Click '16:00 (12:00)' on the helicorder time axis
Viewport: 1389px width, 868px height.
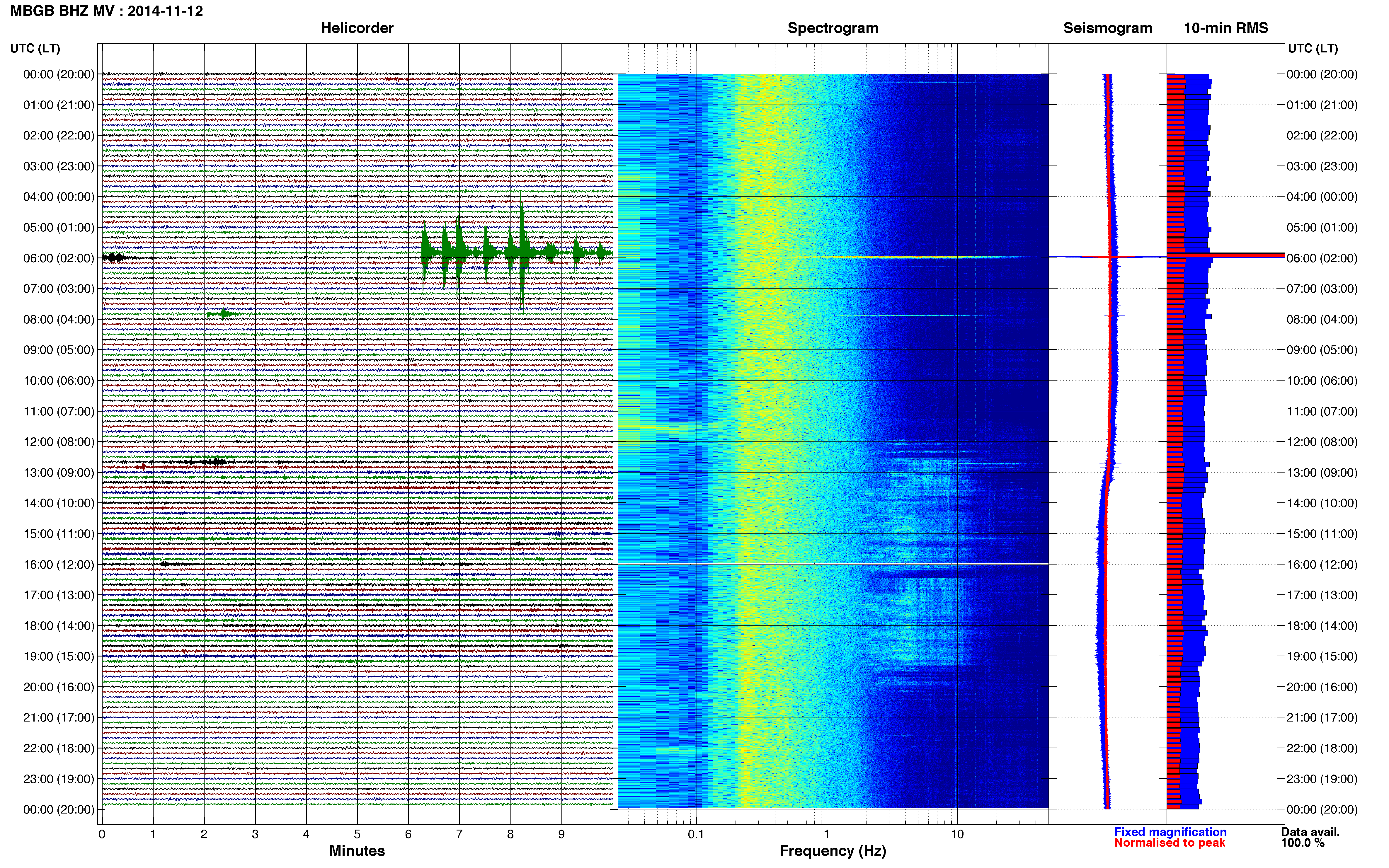coord(59,564)
